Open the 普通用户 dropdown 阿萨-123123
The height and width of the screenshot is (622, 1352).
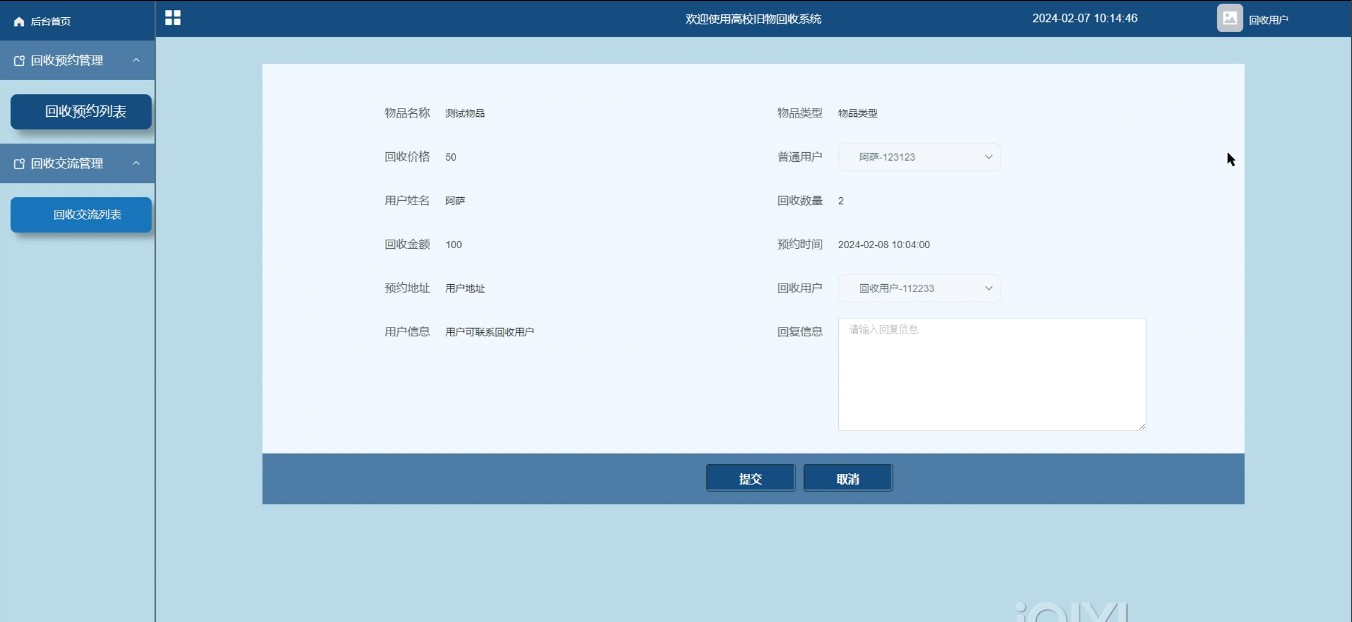click(919, 157)
